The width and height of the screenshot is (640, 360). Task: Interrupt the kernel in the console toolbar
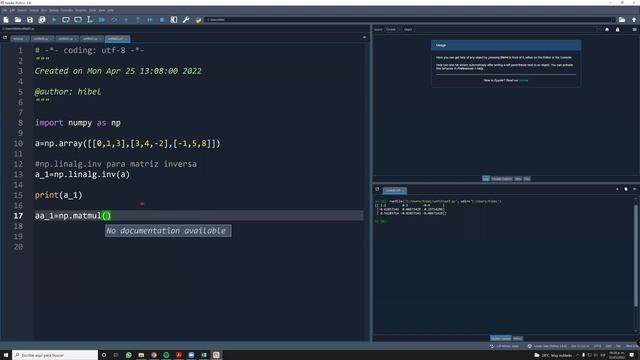click(x=617, y=189)
